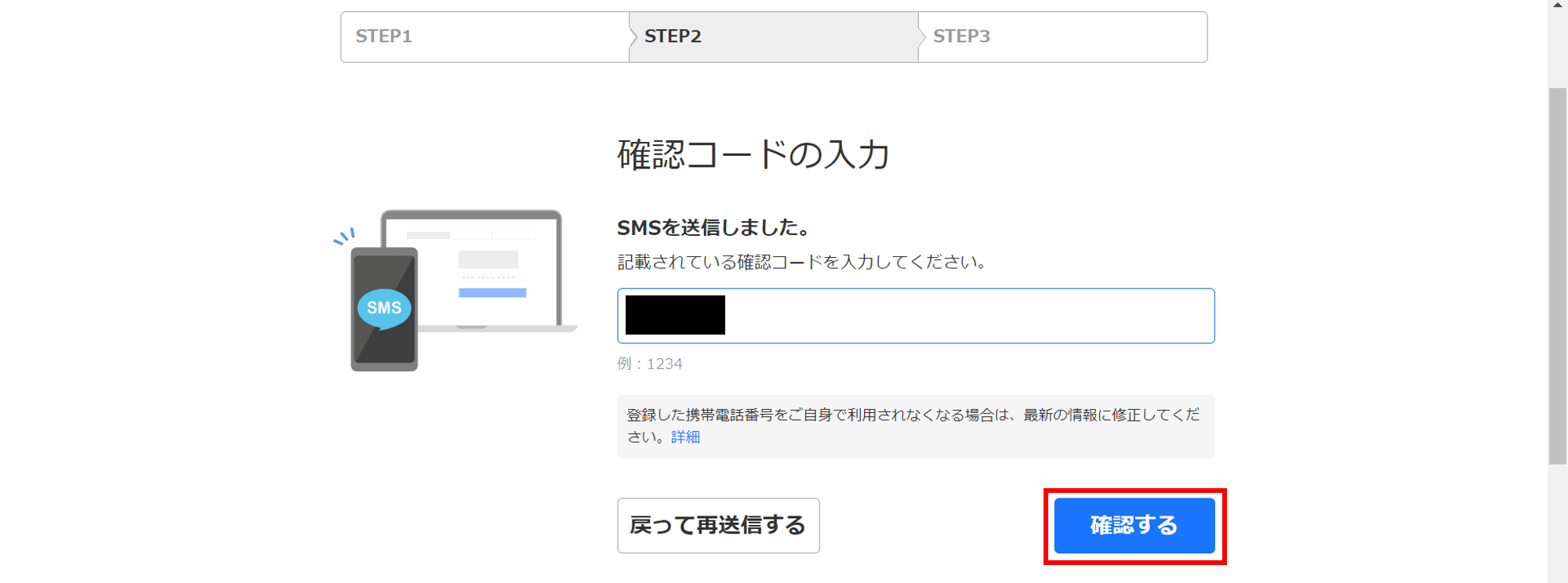Open the 詳細 link
1568x583 pixels.
click(x=685, y=437)
